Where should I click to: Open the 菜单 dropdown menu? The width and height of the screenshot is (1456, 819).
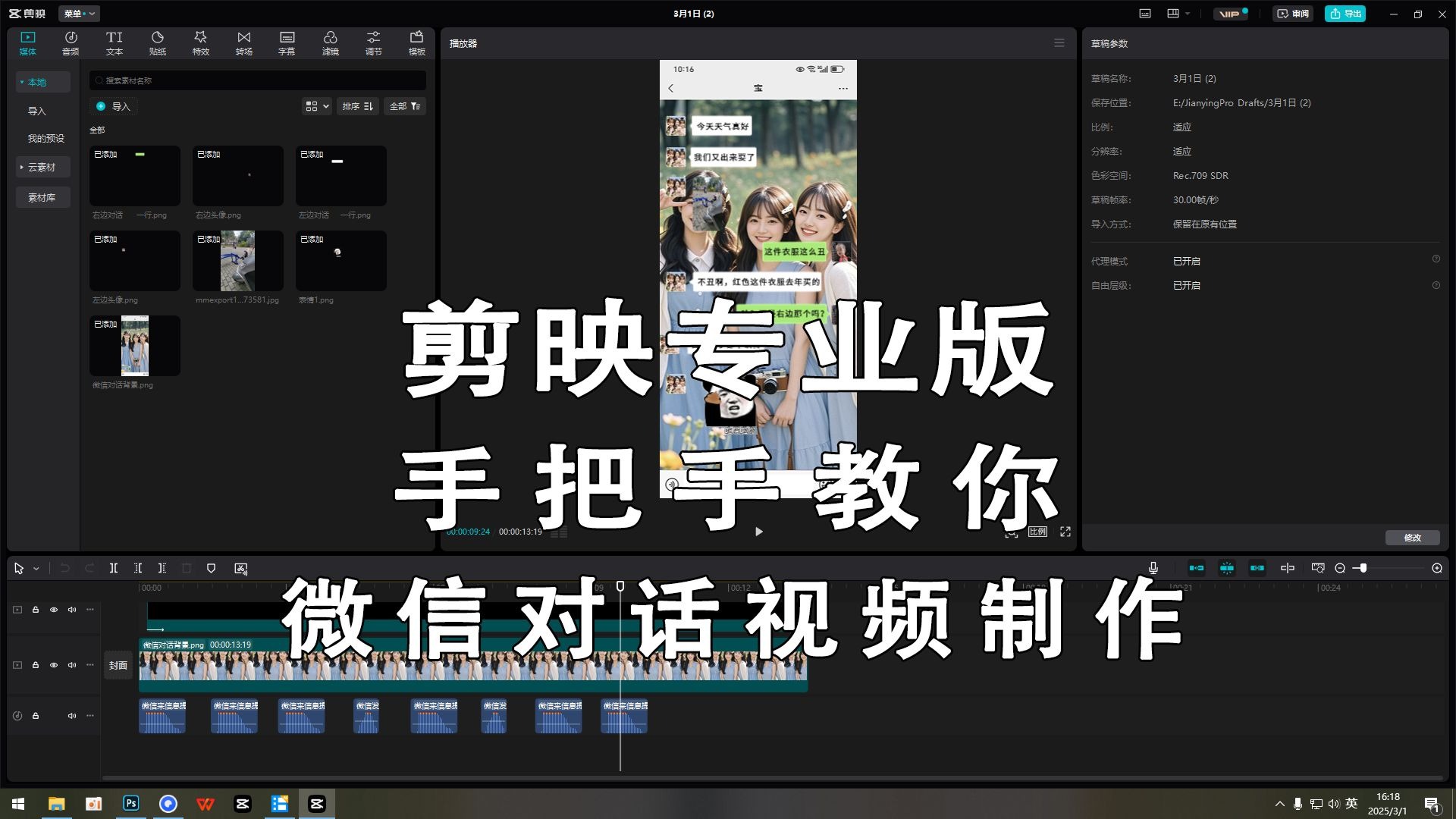[x=80, y=14]
